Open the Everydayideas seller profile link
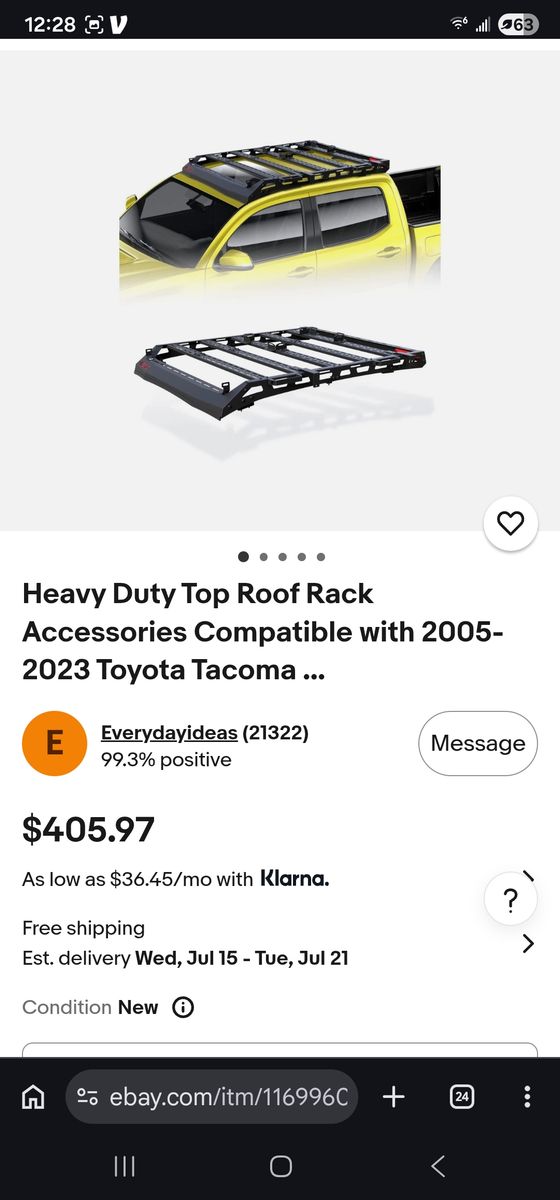Image resolution: width=560 pixels, height=1200 pixels. pos(169,733)
